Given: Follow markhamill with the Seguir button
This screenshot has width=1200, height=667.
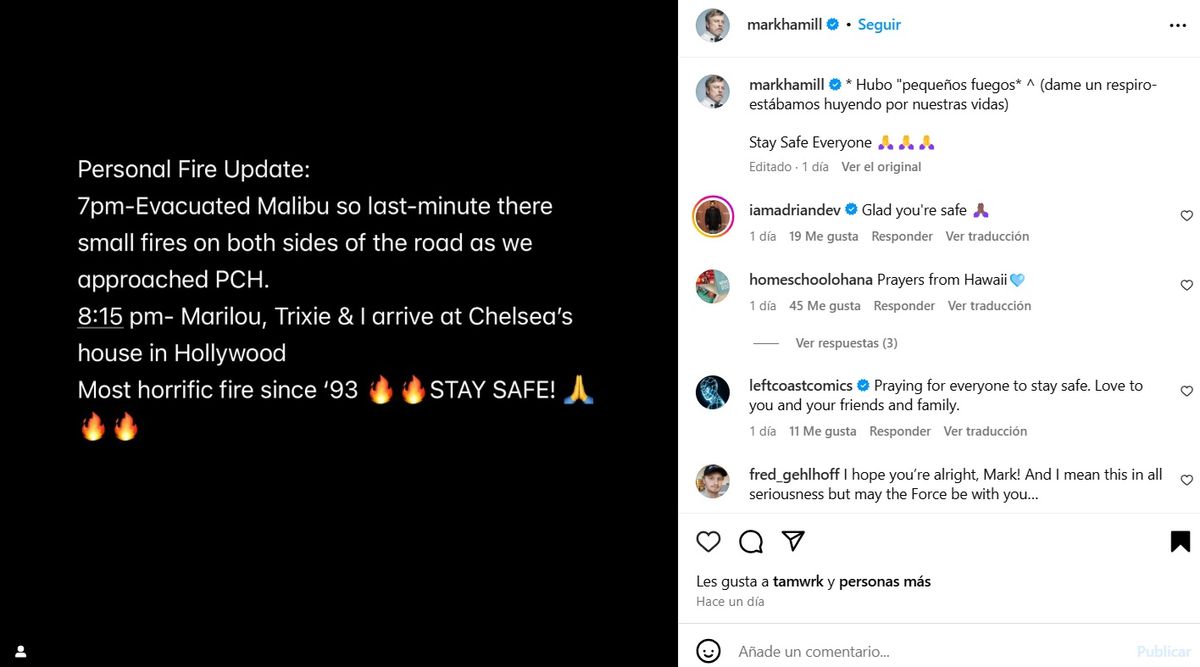Looking at the screenshot, I should pos(879,25).
